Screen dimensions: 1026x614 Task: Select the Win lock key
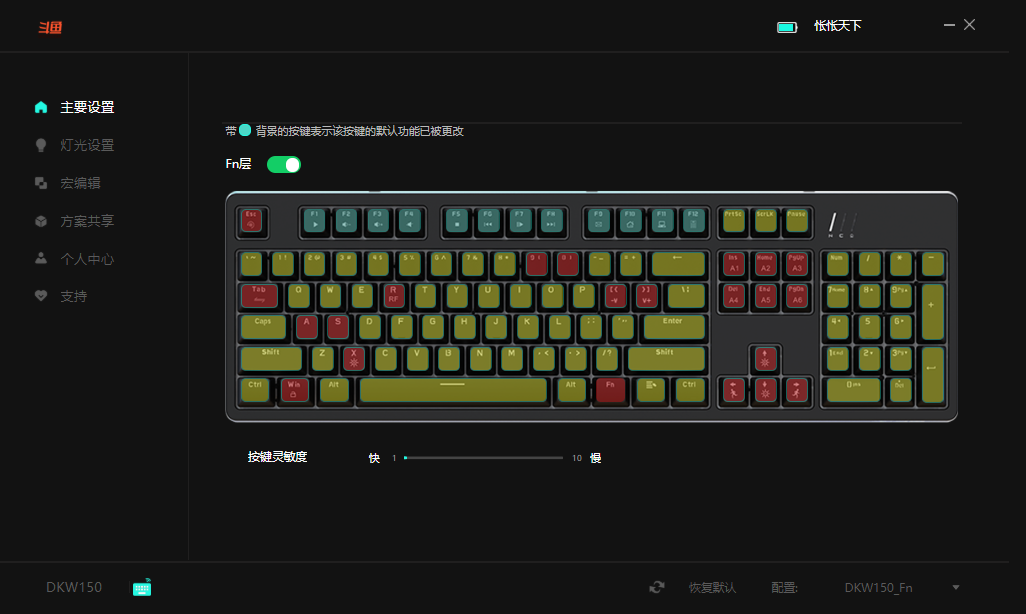click(294, 390)
